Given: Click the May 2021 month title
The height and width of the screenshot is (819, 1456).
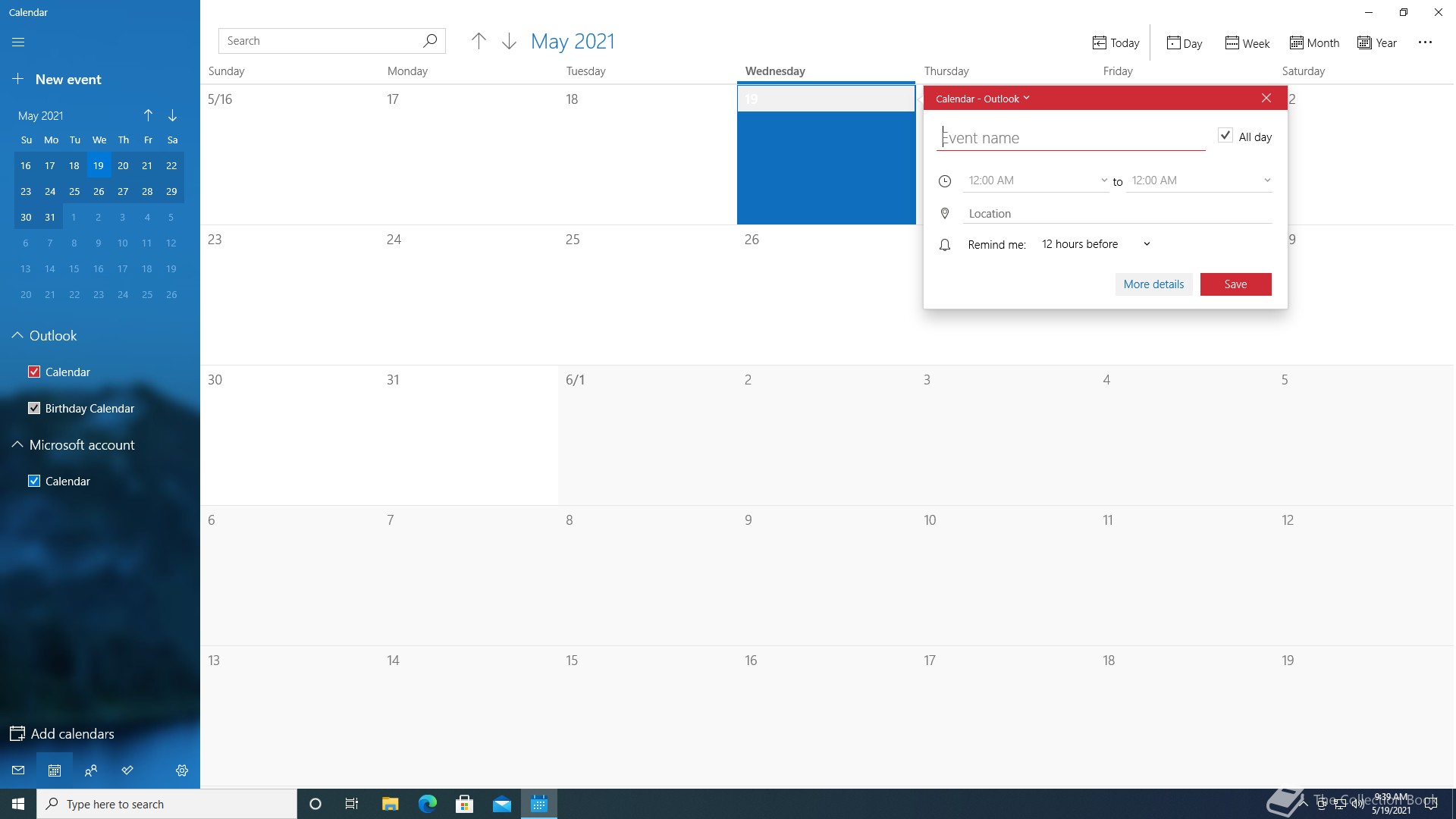Looking at the screenshot, I should coord(573,41).
